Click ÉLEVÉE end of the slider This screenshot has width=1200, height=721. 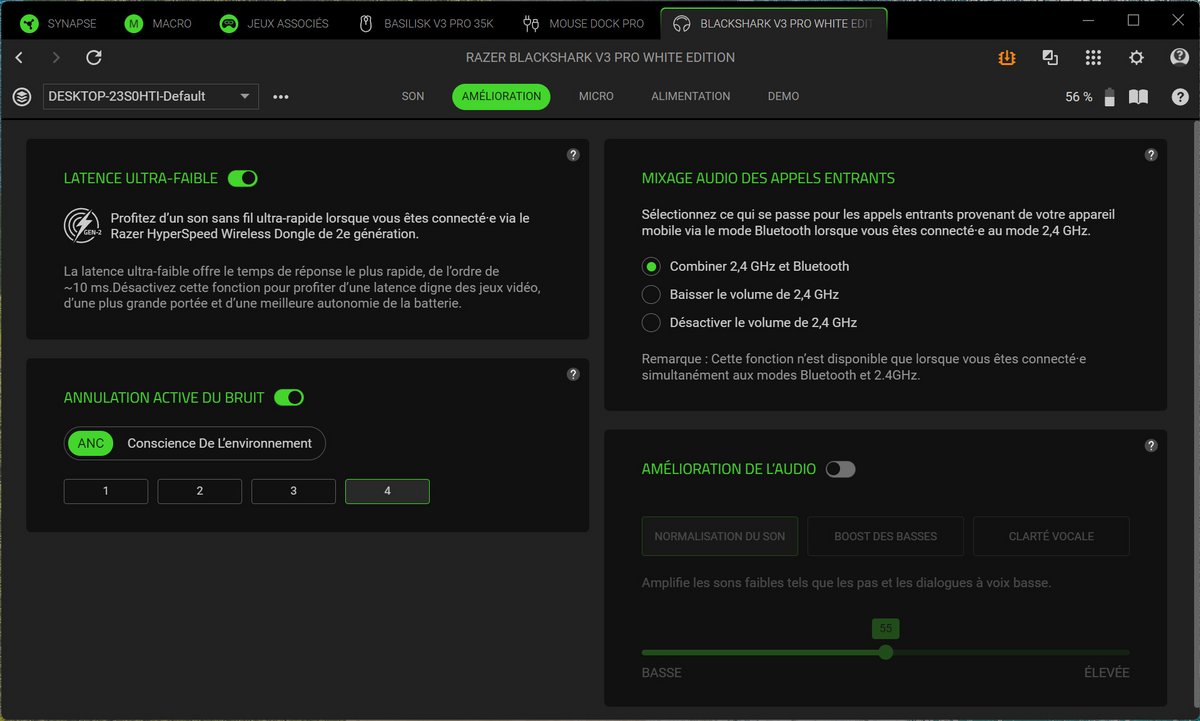click(x=1106, y=673)
